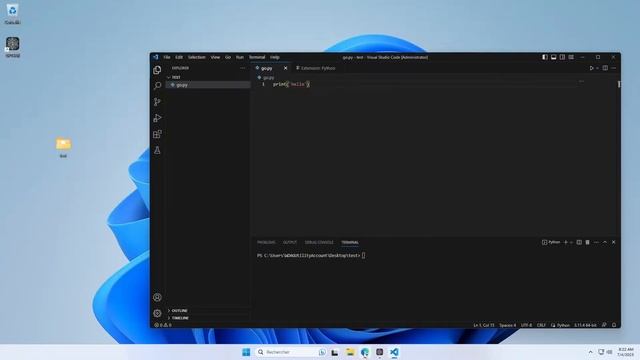Open the feedback icon in status bar
This screenshot has width=640, height=360.
click(x=604, y=325)
